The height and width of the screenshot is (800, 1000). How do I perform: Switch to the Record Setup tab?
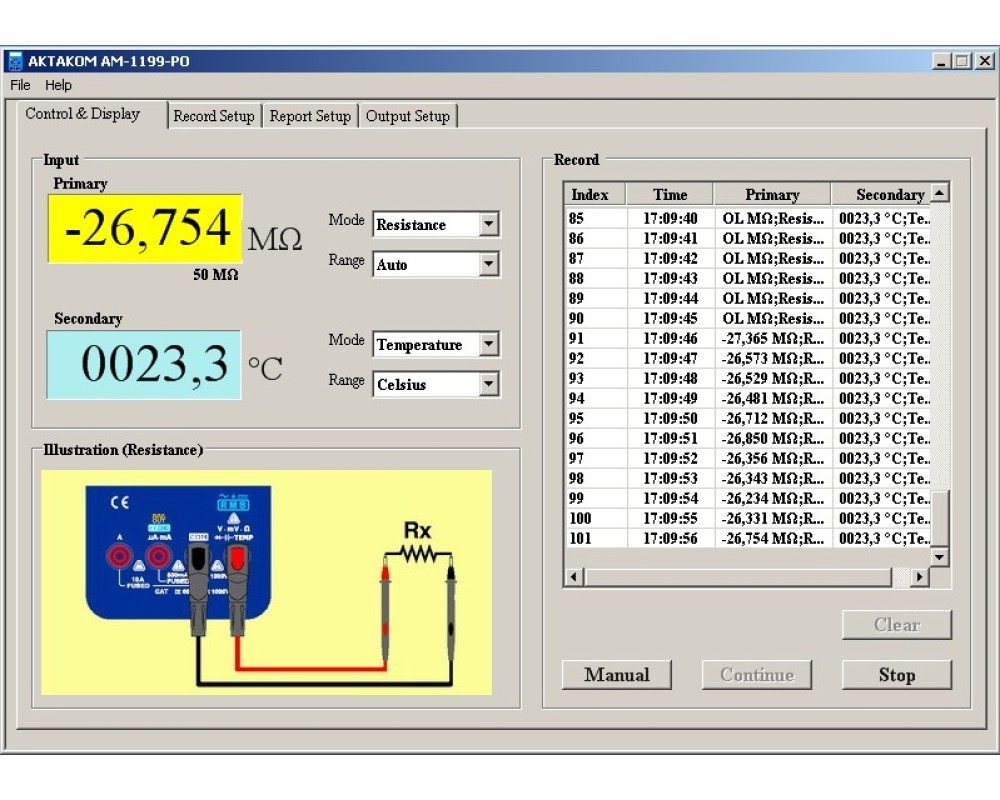click(214, 116)
